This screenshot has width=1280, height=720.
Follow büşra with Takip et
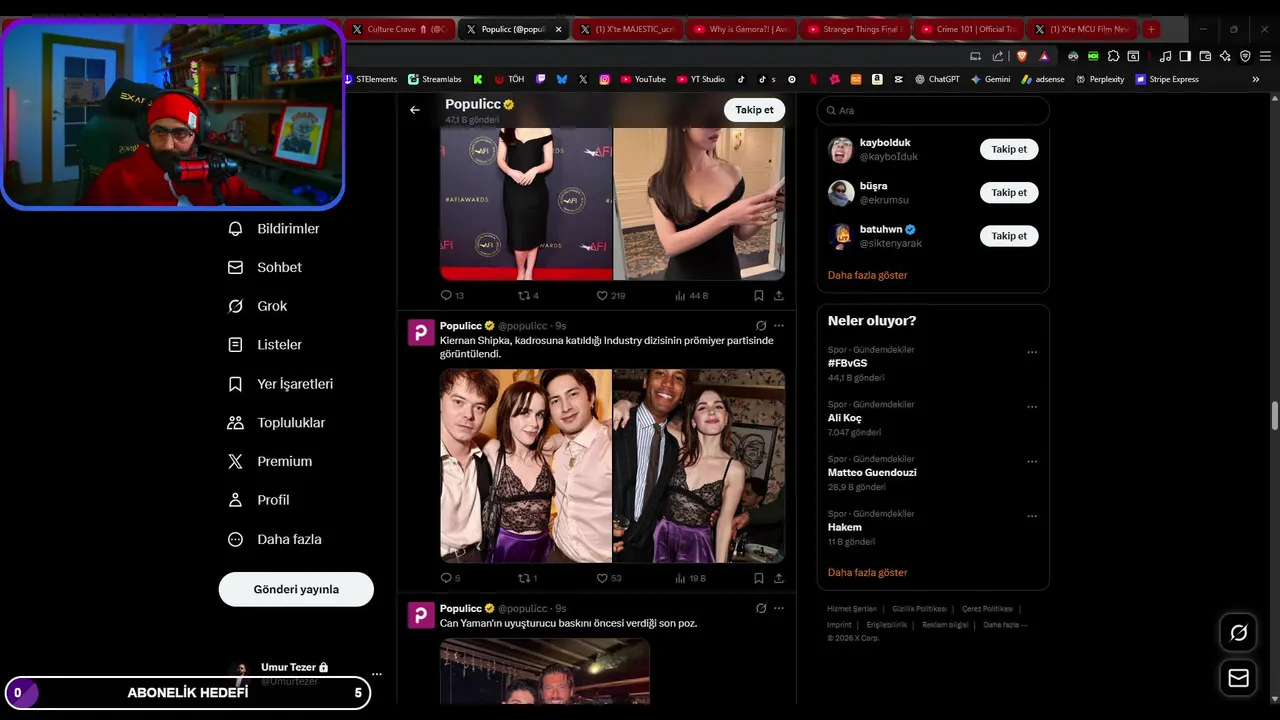1009,192
